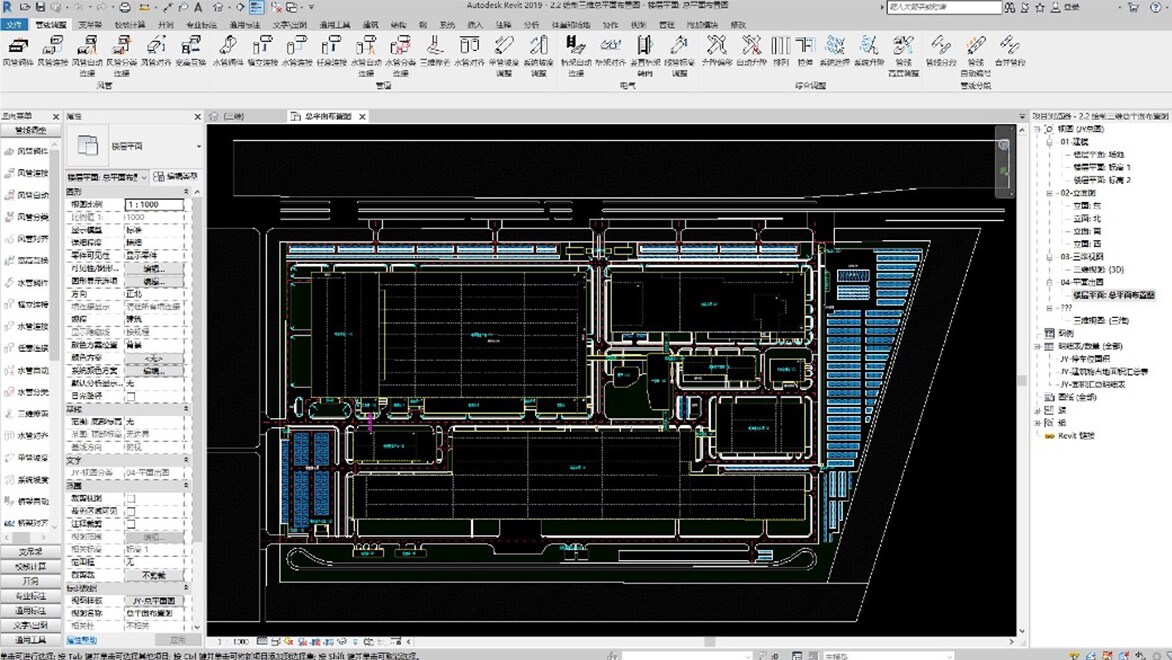Click the 风管构件 duct fitting ribbon icon
Image resolution: width=1172 pixels, height=660 pixels.
point(18,51)
